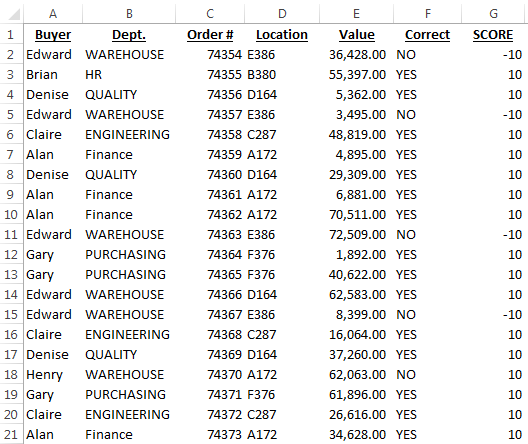The width and height of the screenshot is (528, 444).
Task: Click the Dept. header cell
Action: 129,35
